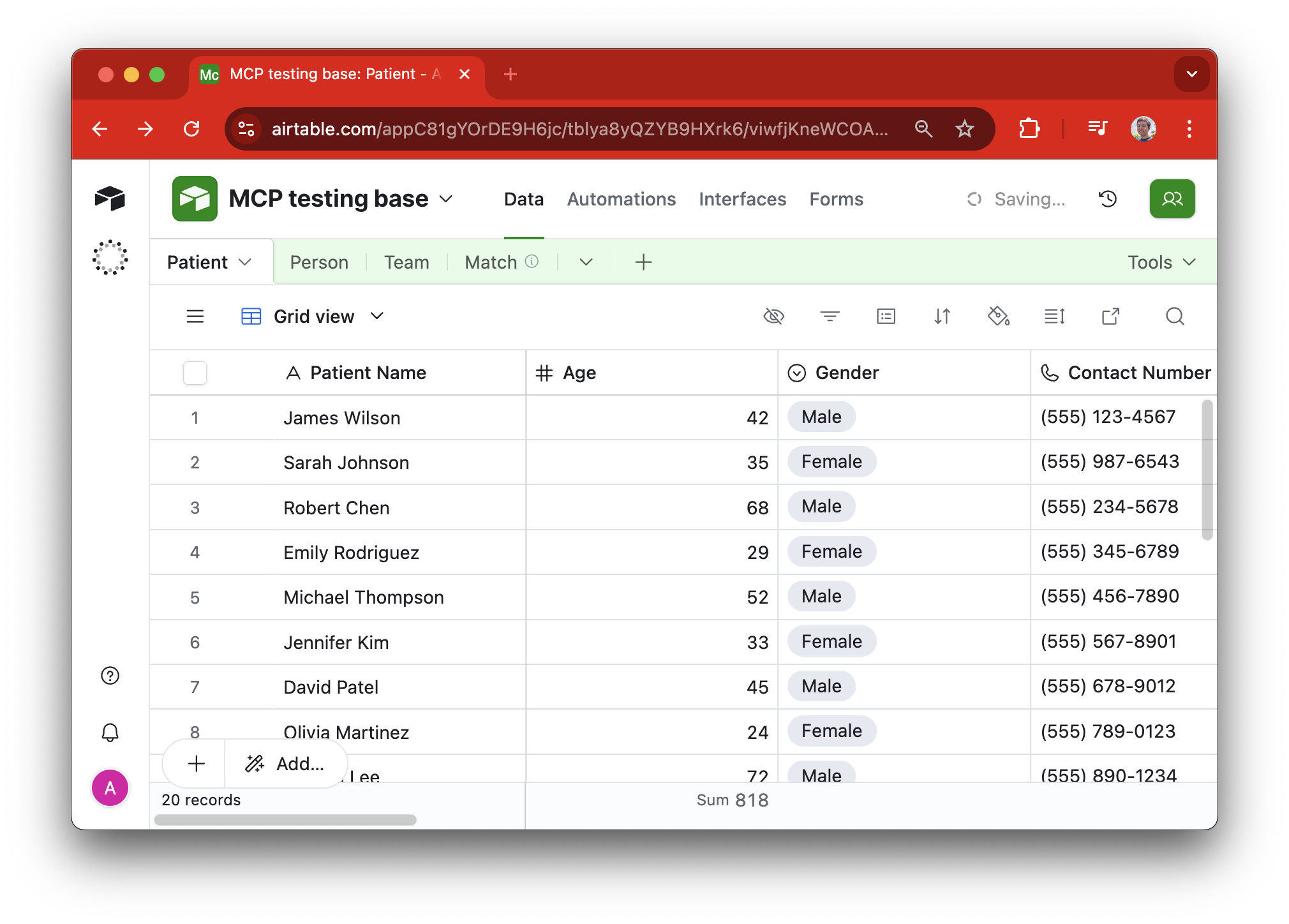
Task: Open the Sort icon in the toolbar
Action: click(x=942, y=317)
